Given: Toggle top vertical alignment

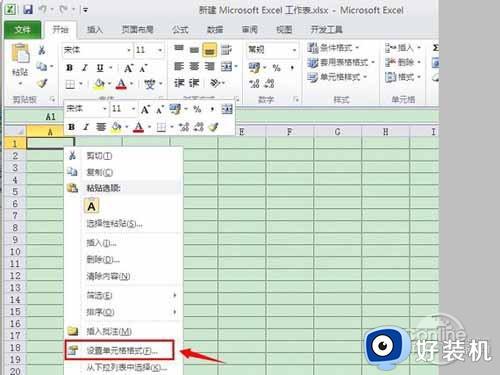Looking at the screenshot, I should coord(179,49).
